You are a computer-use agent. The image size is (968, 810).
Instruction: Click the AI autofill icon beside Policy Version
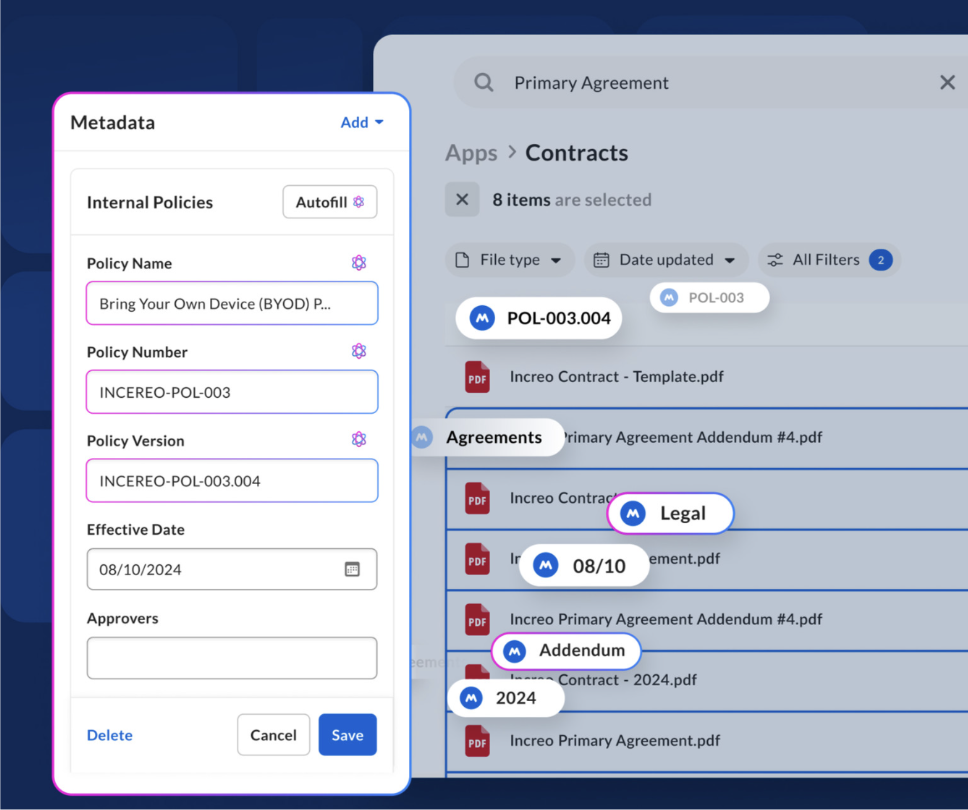(359, 439)
